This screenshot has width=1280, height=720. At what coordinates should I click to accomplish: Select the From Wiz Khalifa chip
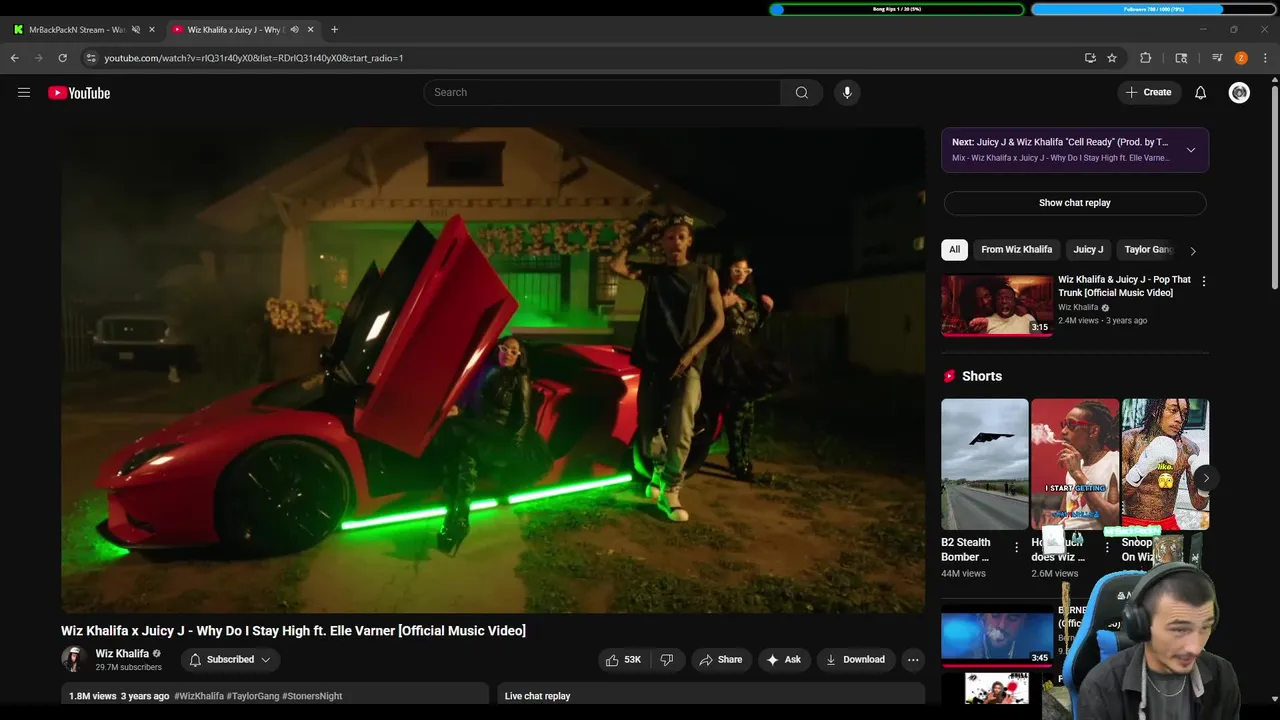pos(1016,249)
